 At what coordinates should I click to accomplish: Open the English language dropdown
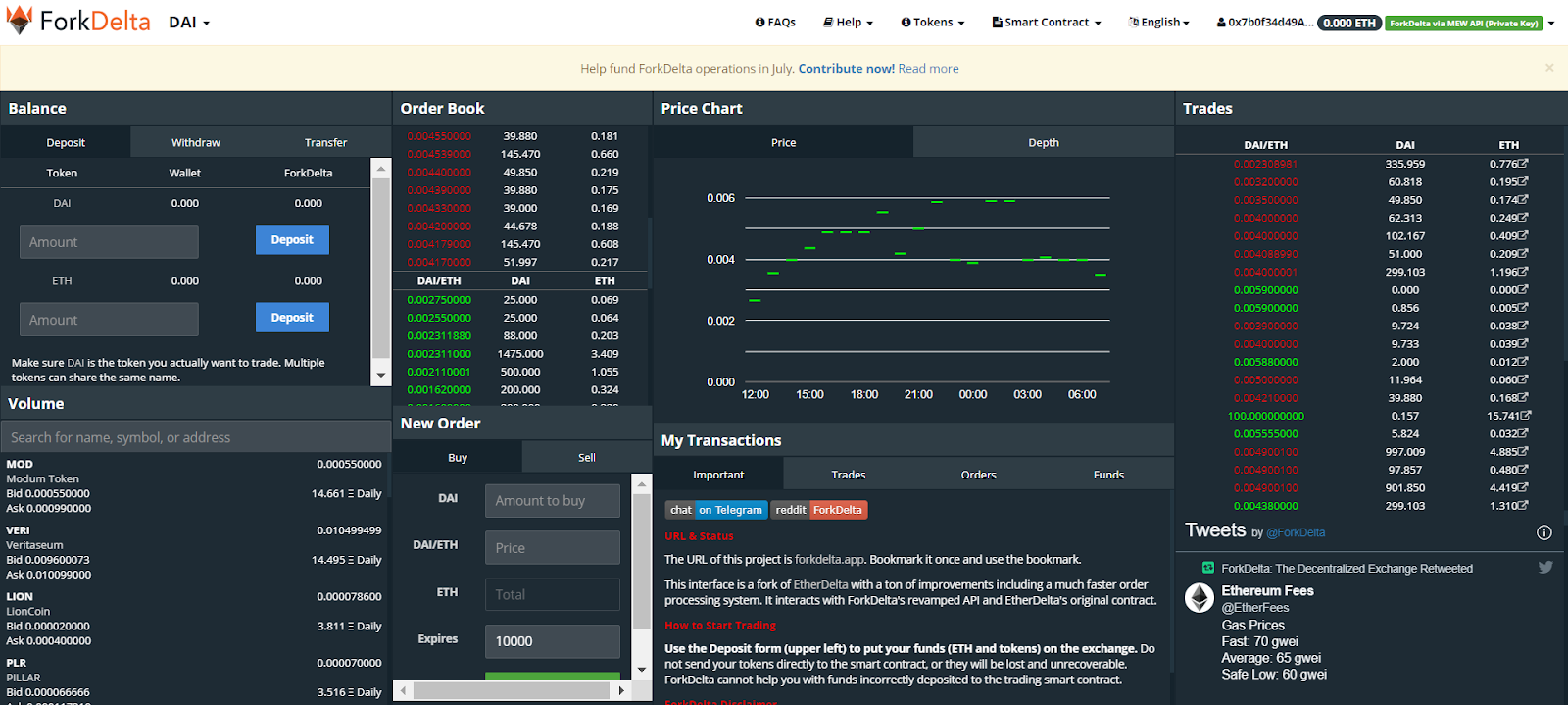[x=1159, y=22]
